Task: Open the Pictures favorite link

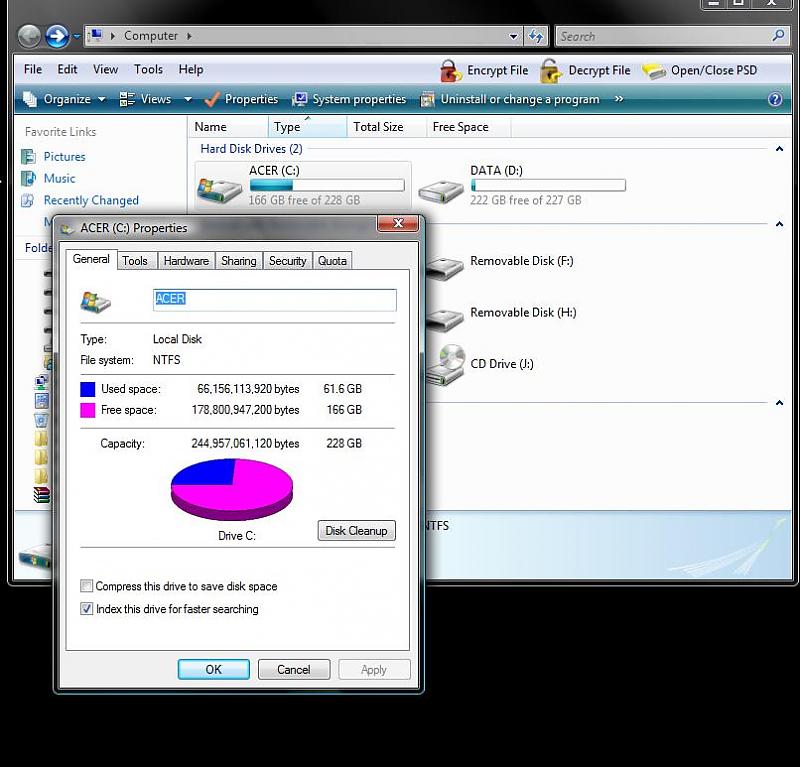Action: pyautogui.click(x=64, y=157)
